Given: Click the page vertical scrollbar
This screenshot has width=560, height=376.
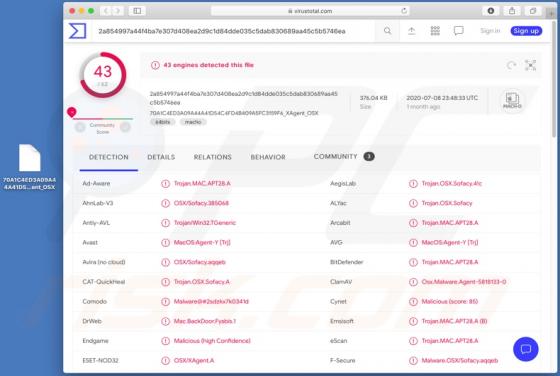Looking at the screenshot, I should pyautogui.click(x=554, y=79).
